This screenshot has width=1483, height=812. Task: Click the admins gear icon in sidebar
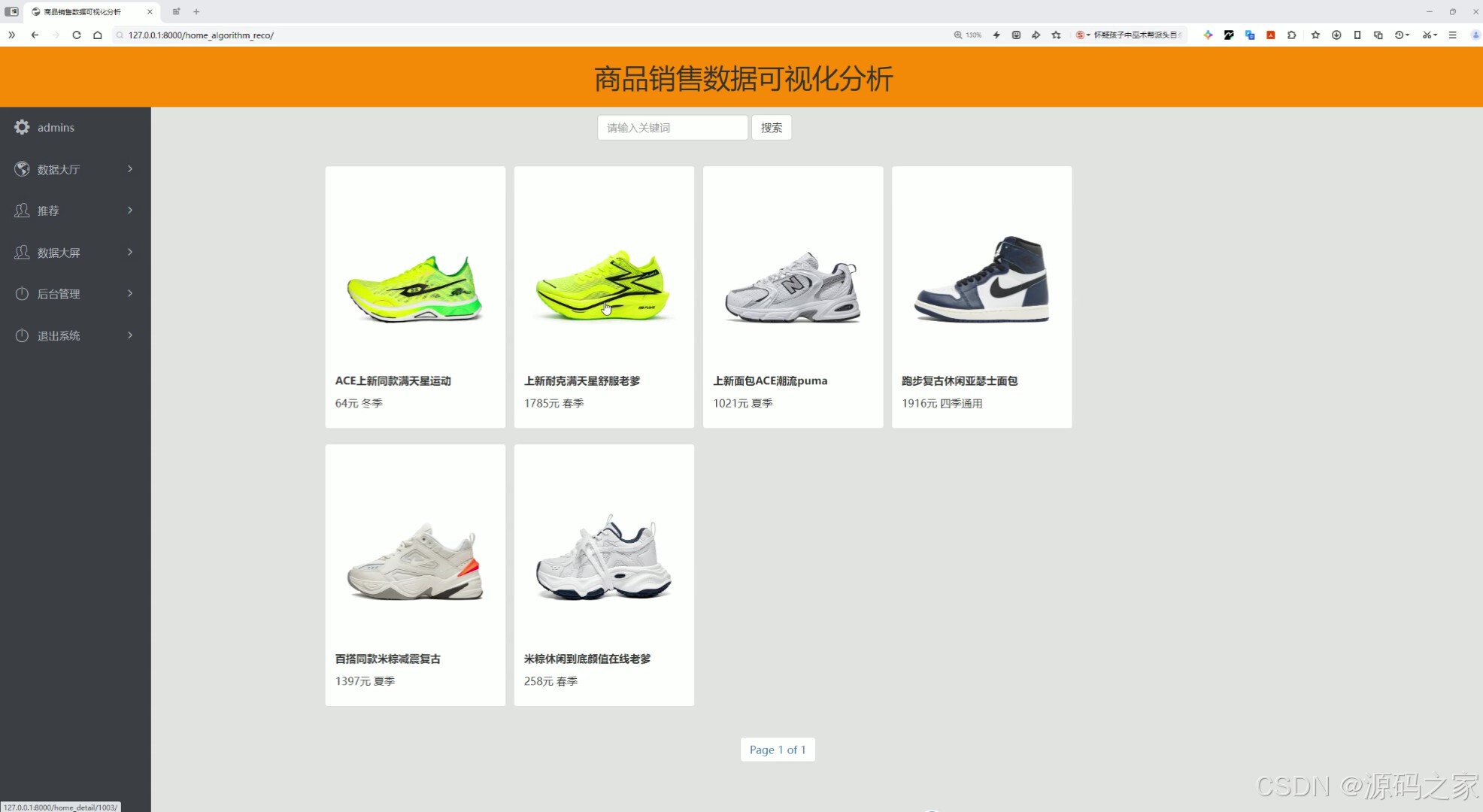pos(22,126)
